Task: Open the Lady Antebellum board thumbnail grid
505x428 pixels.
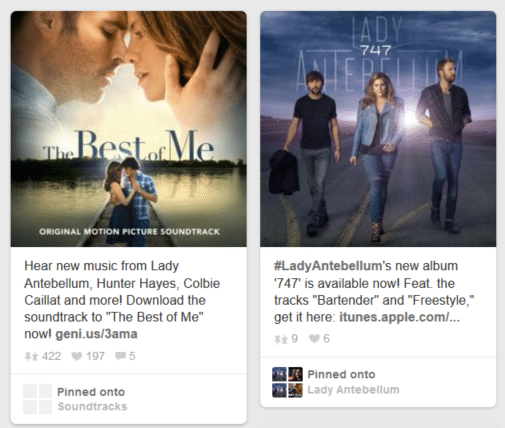Action: click(287, 382)
